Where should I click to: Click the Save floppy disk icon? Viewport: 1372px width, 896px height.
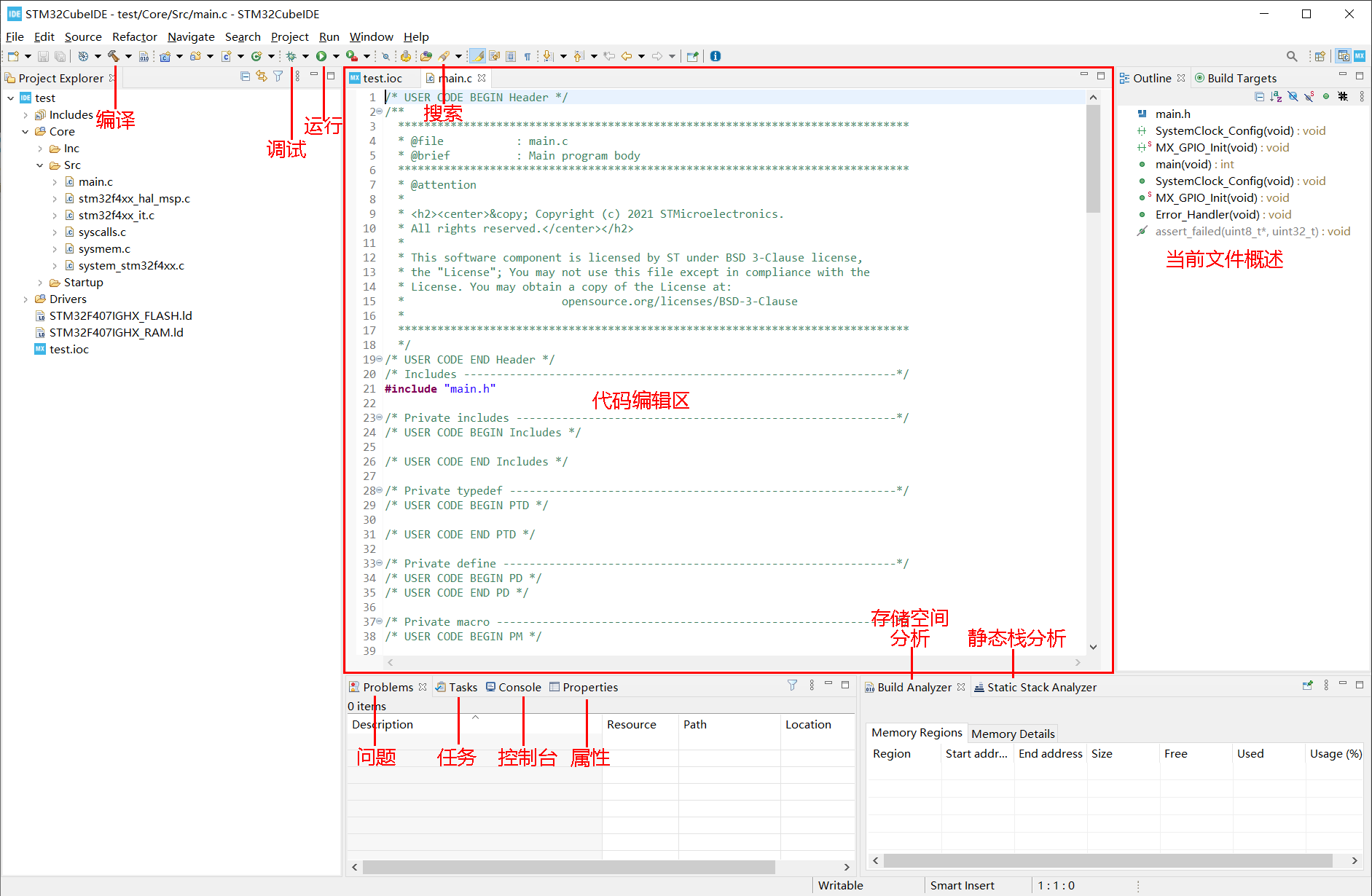(x=43, y=56)
